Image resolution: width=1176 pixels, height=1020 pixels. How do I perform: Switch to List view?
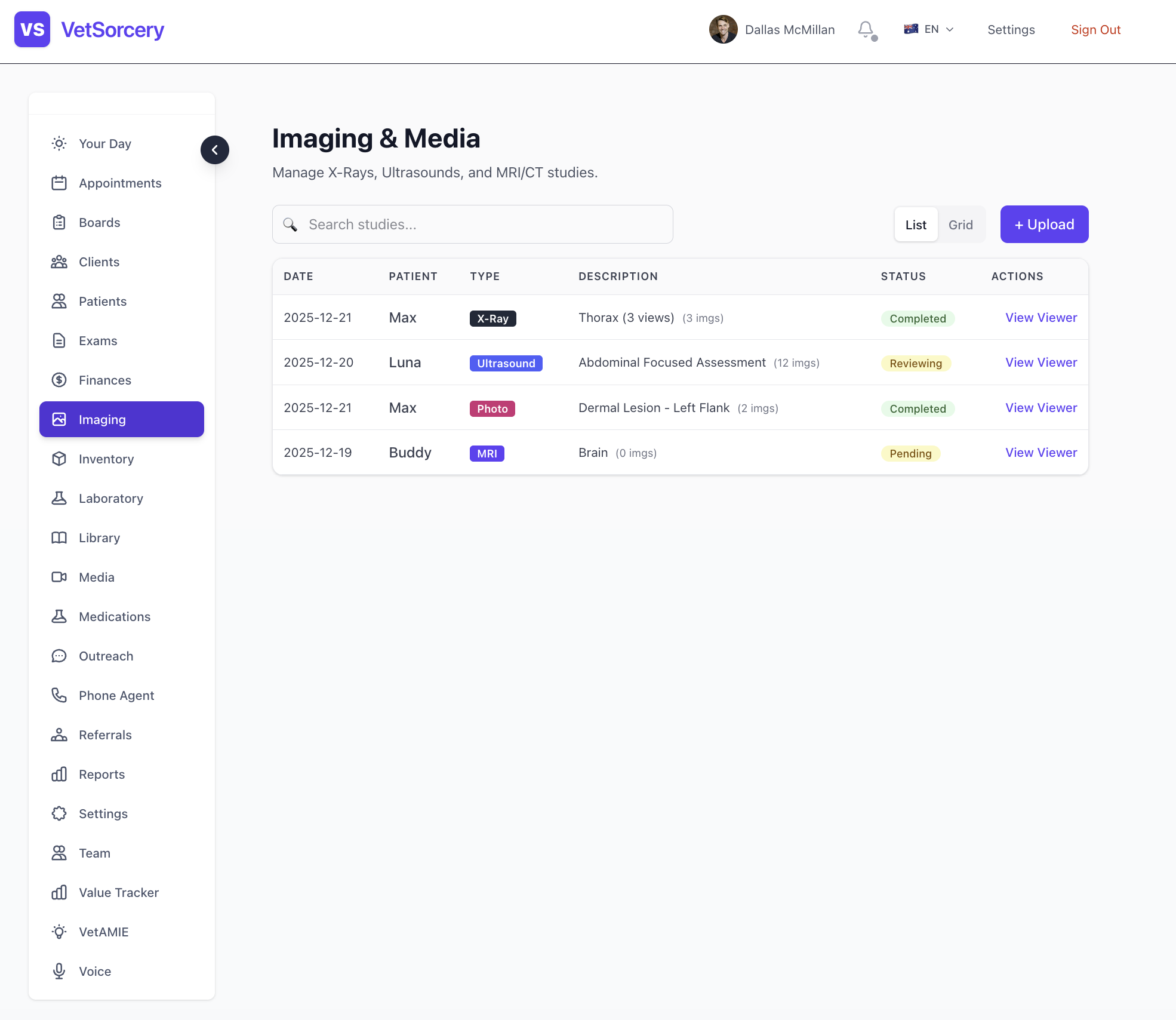(916, 225)
